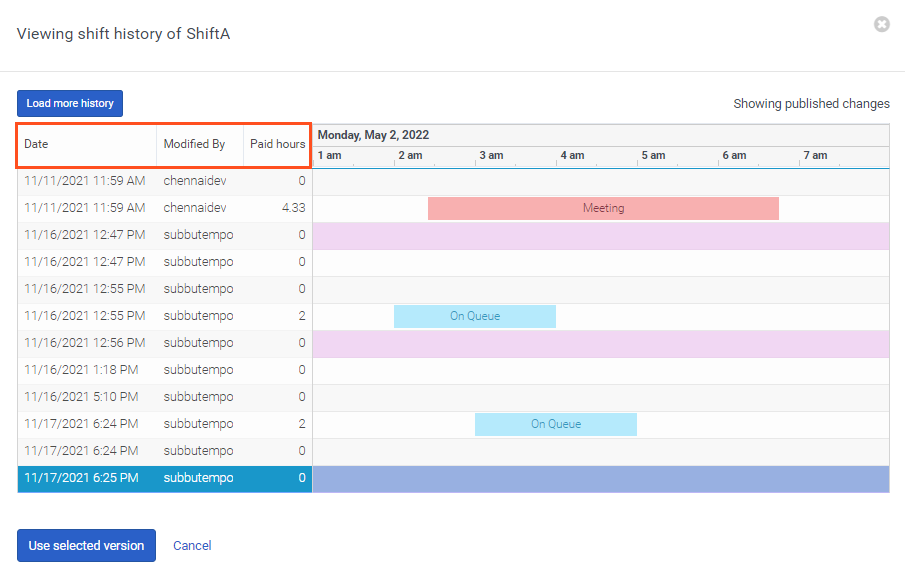This screenshot has width=905, height=573.
Task: Click the 1 am timeline marker
Action: [x=329, y=156]
